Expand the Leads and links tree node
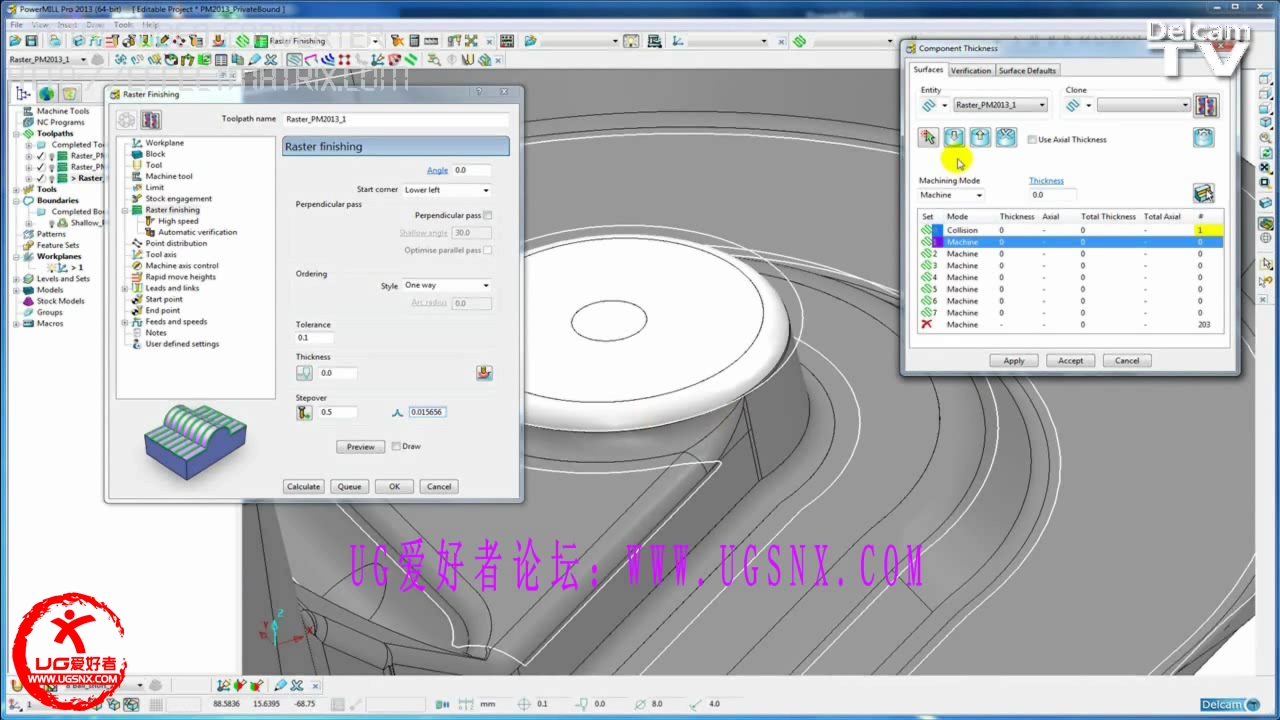 (x=125, y=288)
